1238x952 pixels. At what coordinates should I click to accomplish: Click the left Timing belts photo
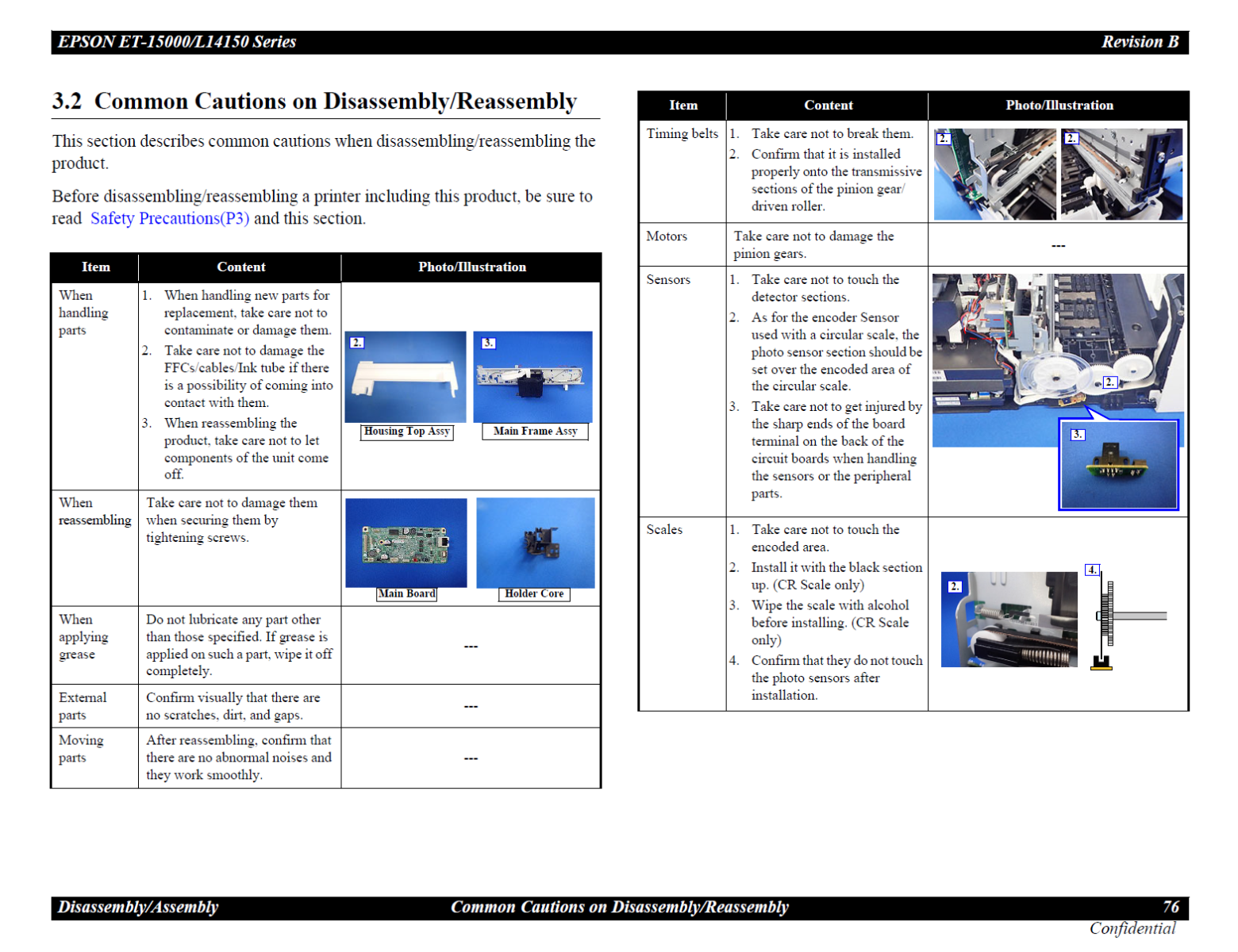[x=994, y=175]
